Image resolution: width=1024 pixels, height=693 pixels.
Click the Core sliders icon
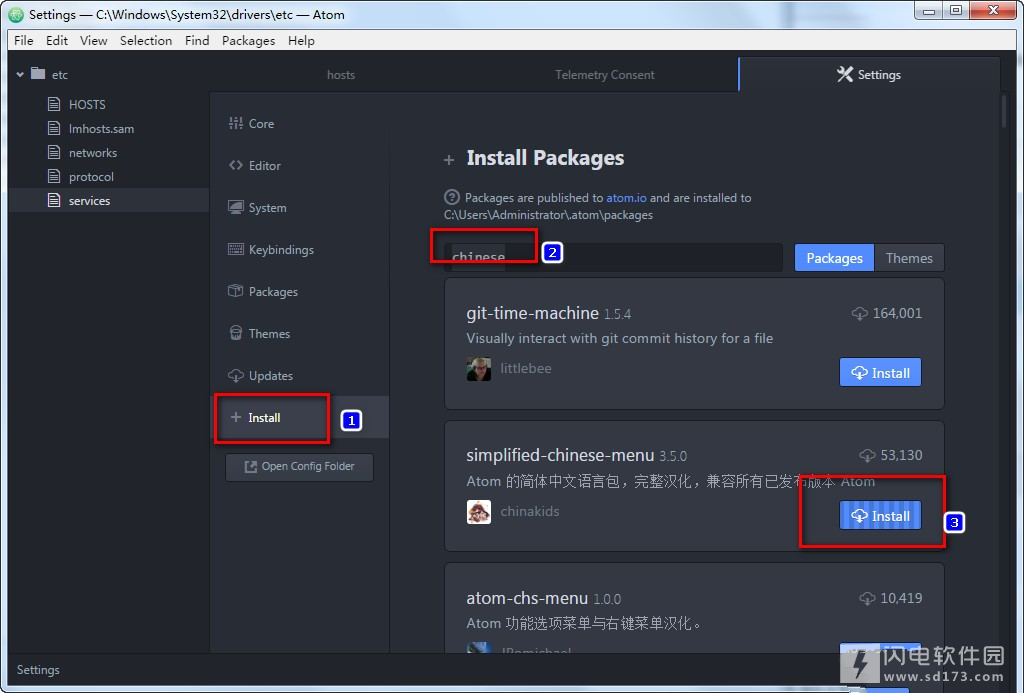tap(236, 123)
